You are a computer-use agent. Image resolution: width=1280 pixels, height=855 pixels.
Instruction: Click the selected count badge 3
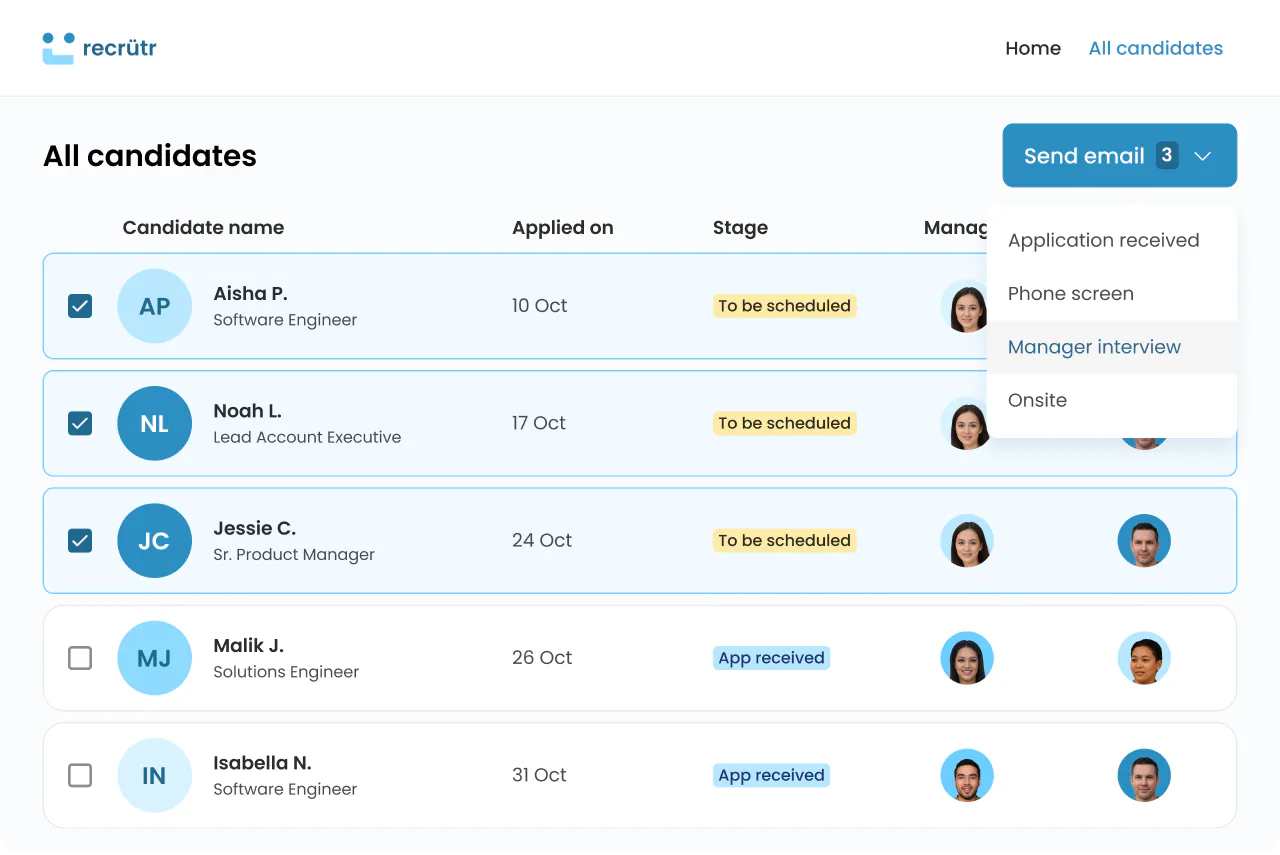[1167, 155]
